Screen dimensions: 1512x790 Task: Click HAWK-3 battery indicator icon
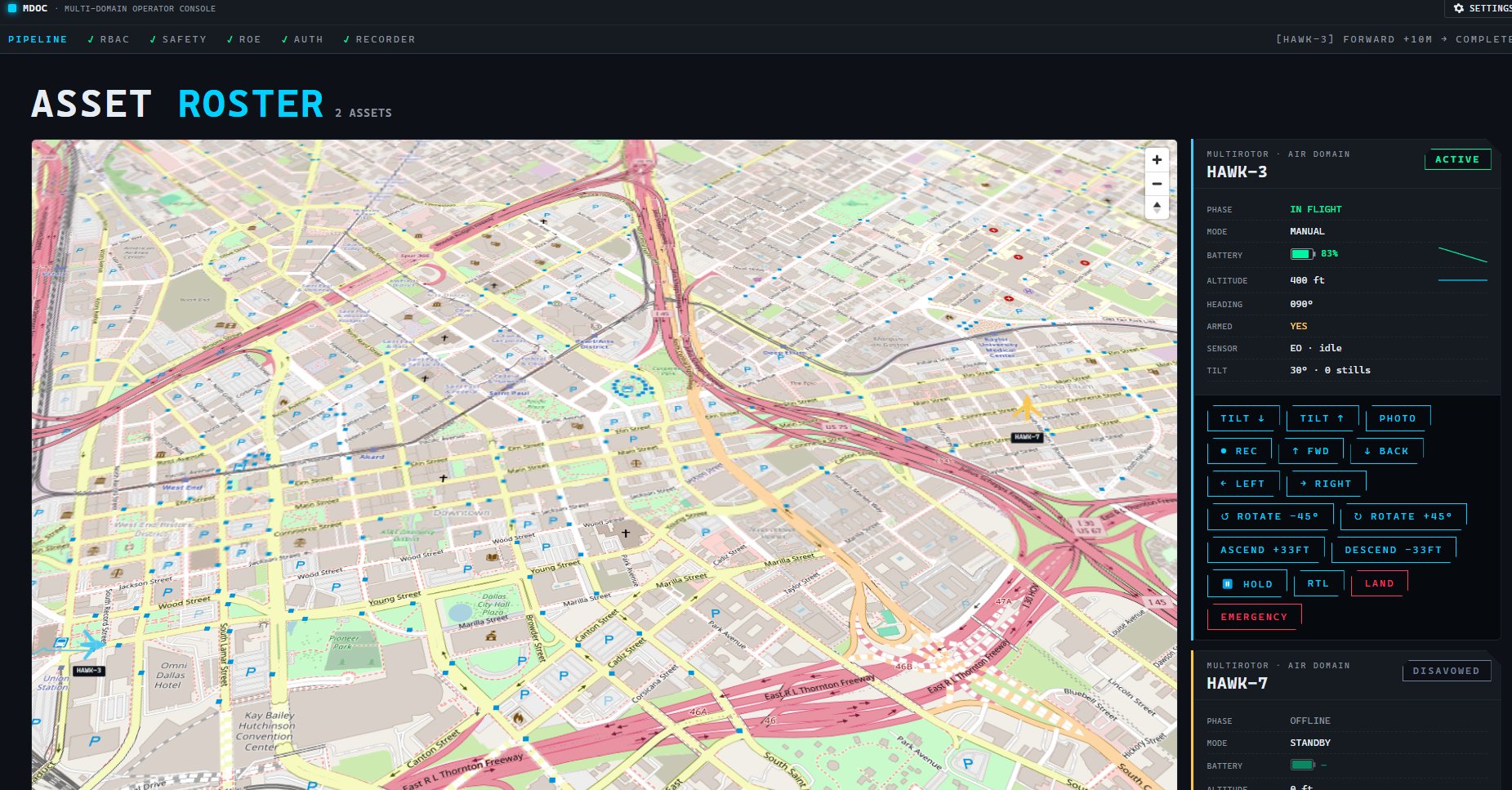coord(1302,254)
